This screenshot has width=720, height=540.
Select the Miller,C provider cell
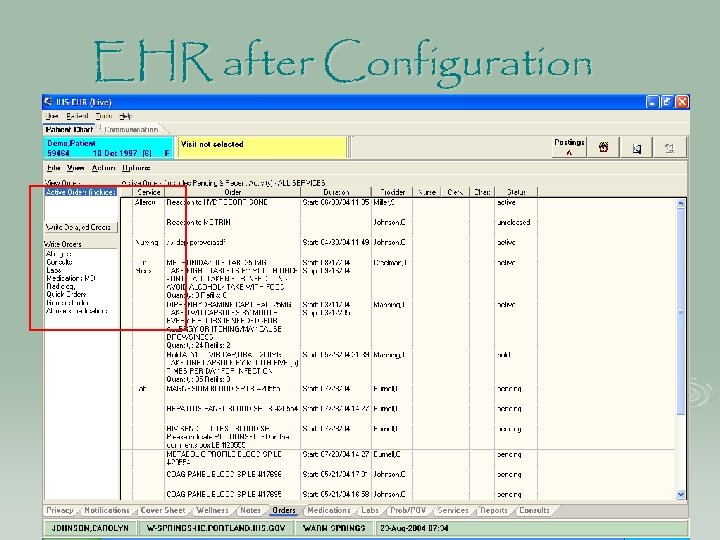pos(384,202)
